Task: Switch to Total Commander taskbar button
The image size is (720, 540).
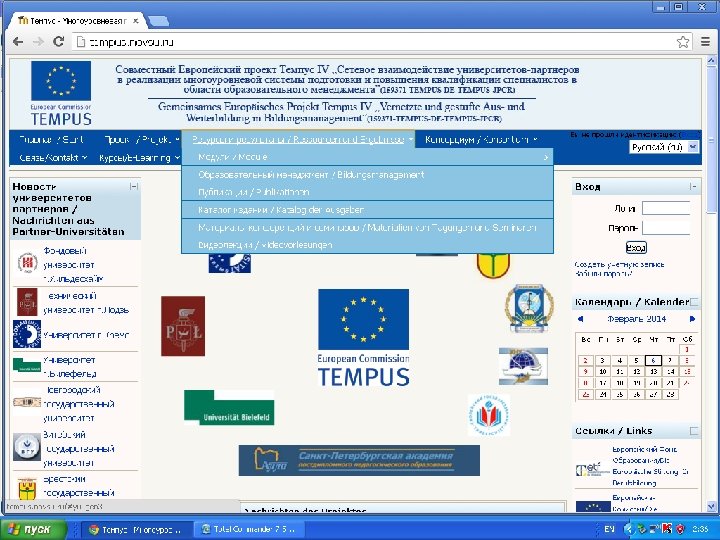Action: 251,529
